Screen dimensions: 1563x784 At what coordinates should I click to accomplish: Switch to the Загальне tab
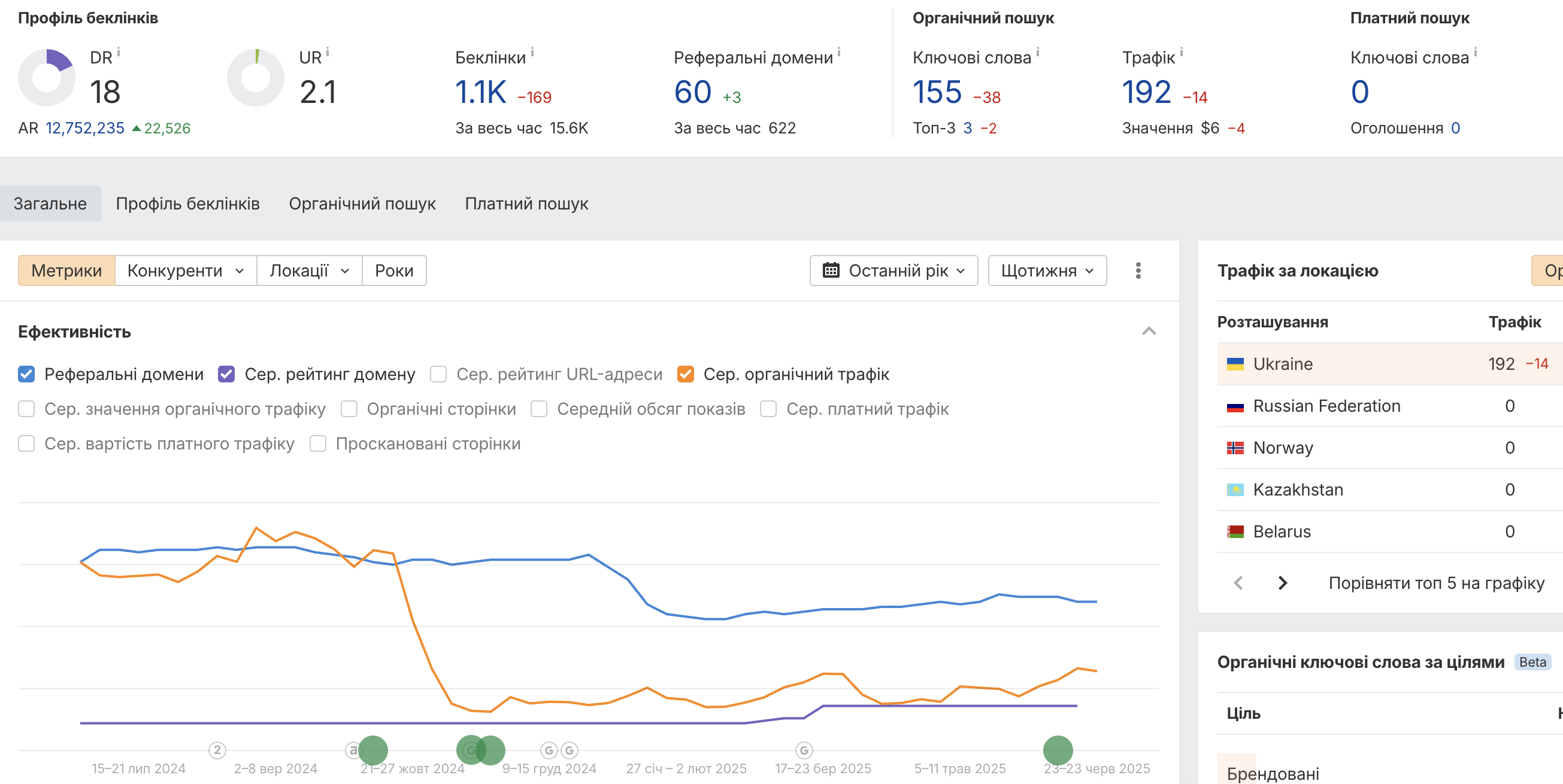click(x=50, y=203)
